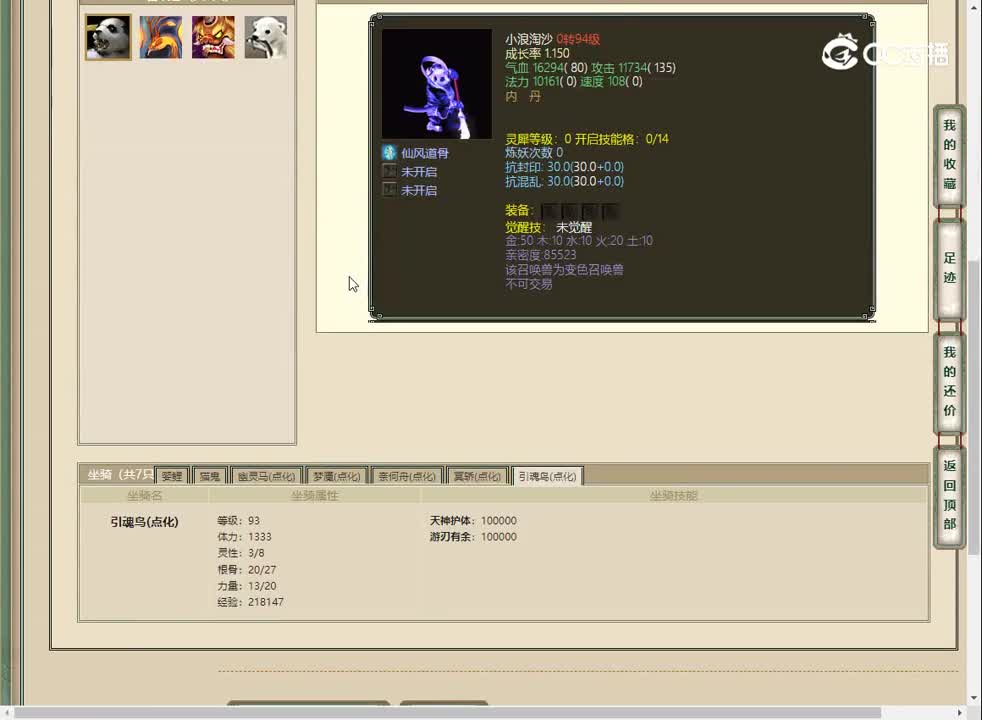Click the first 未开启 skill slot icon
This screenshot has height=720, width=982.
[x=389, y=172]
